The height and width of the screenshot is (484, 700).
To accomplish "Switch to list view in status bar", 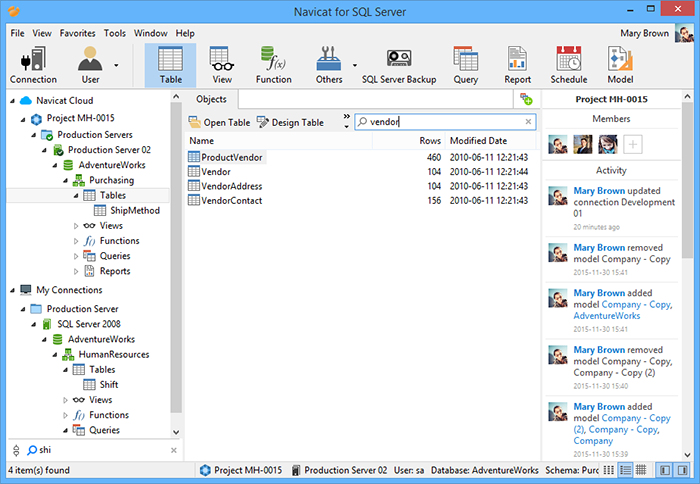I will tap(608, 470).
